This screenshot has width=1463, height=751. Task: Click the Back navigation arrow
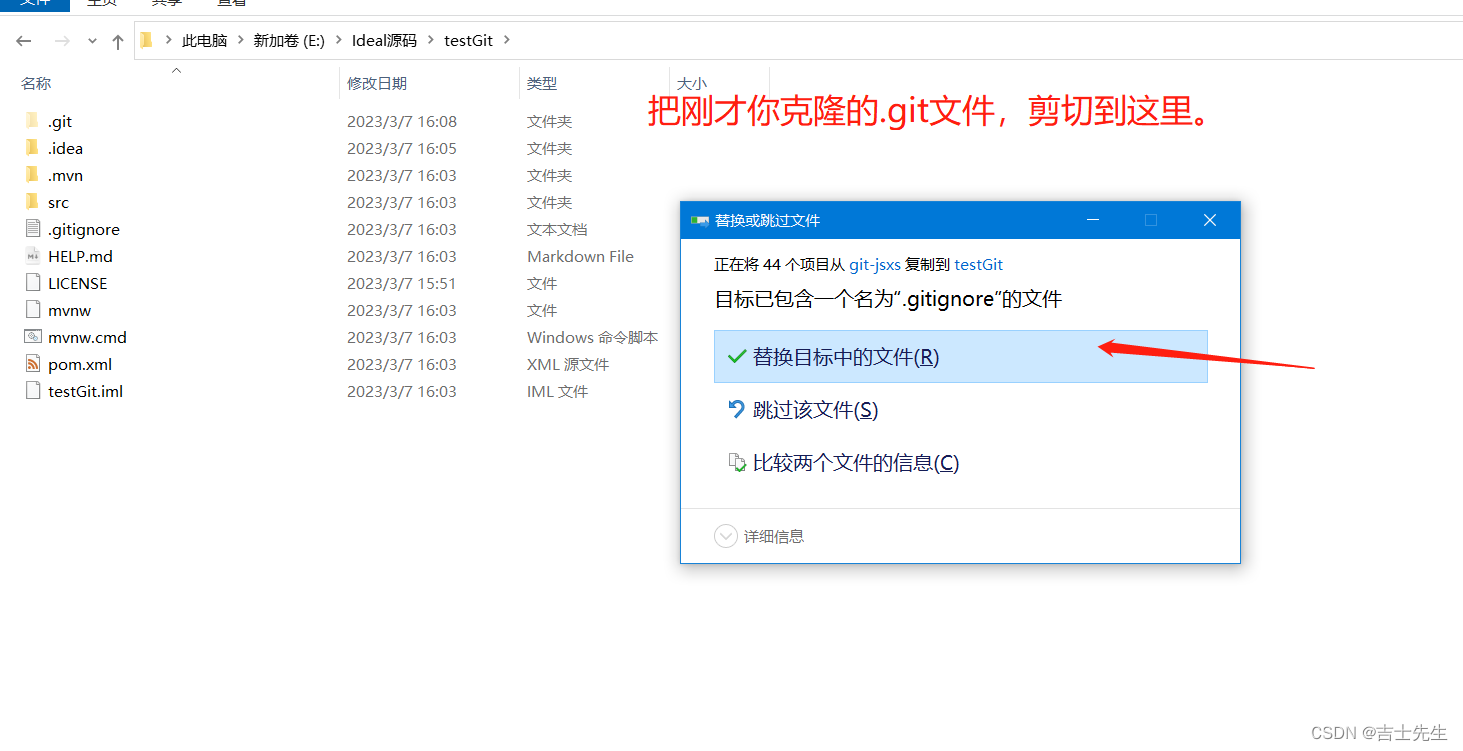point(24,41)
